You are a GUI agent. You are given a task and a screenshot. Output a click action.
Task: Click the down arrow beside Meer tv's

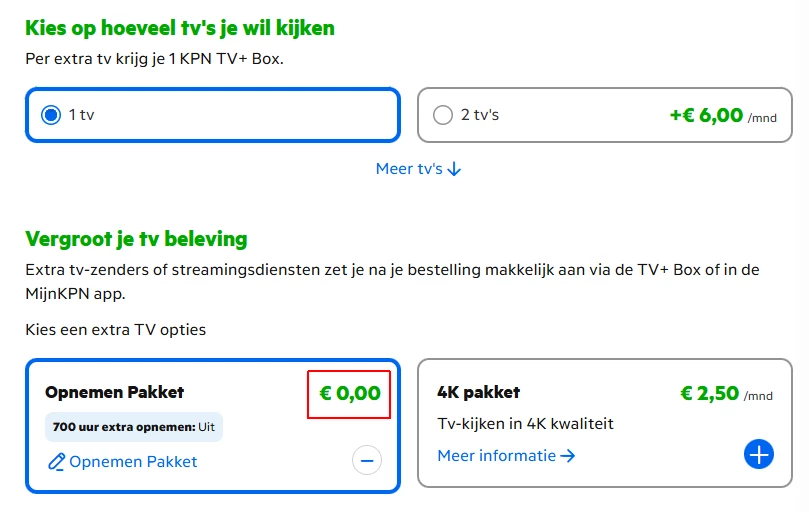point(455,169)
